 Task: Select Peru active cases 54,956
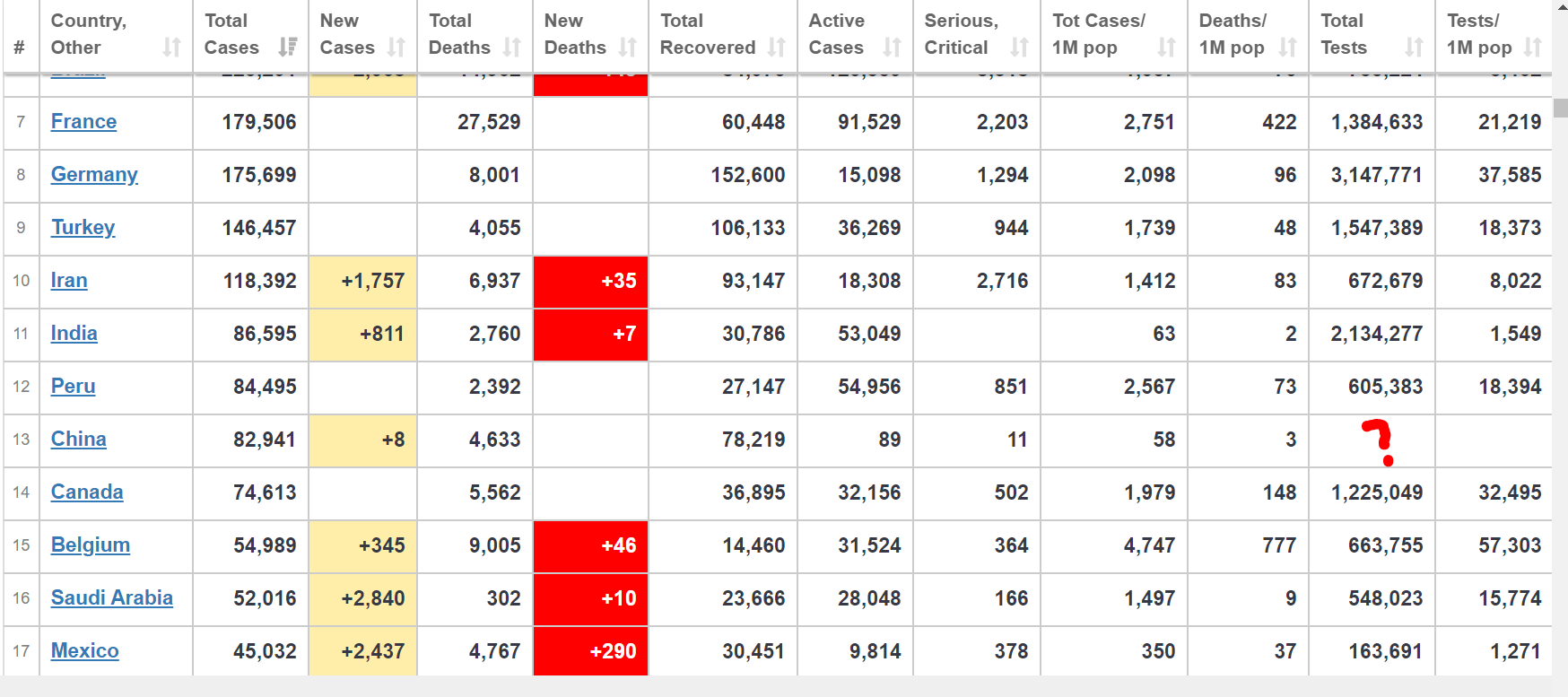coord(869,387)
